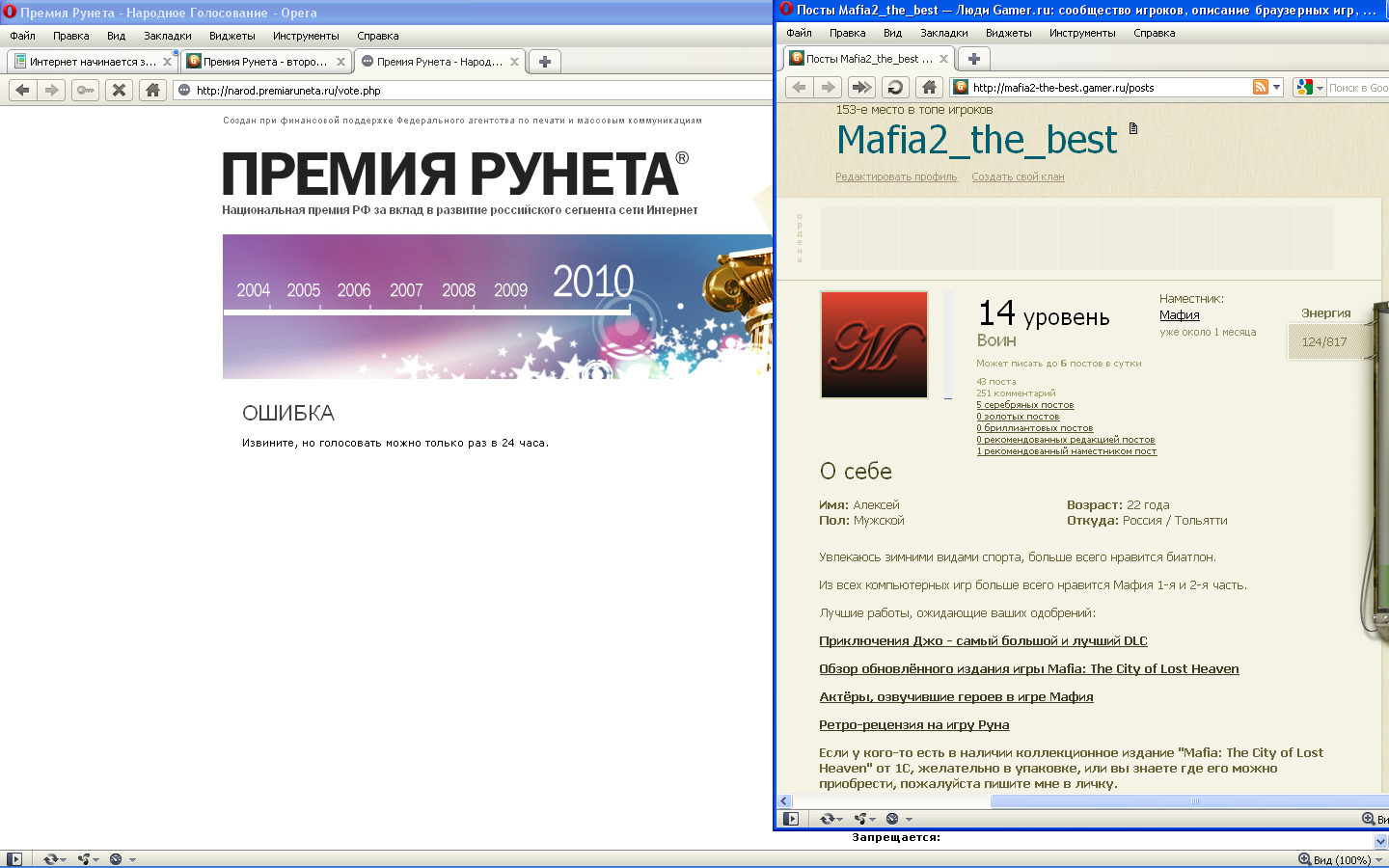Click the red M profile avatar

point(874,344)
